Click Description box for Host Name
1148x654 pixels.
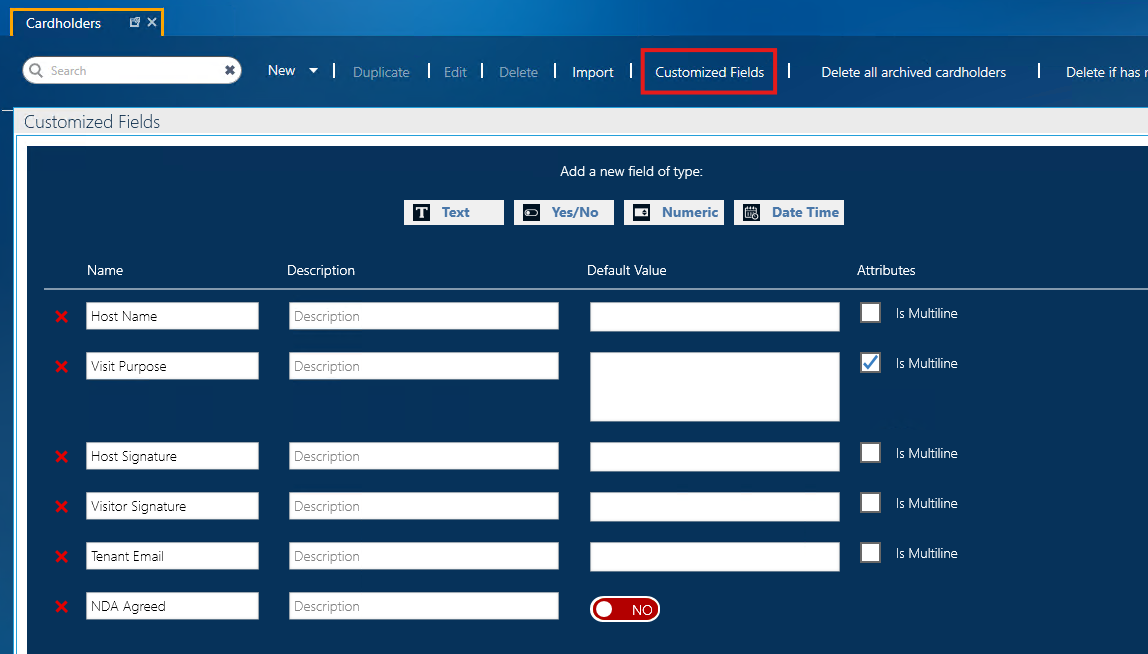click(x=424, y=316)
